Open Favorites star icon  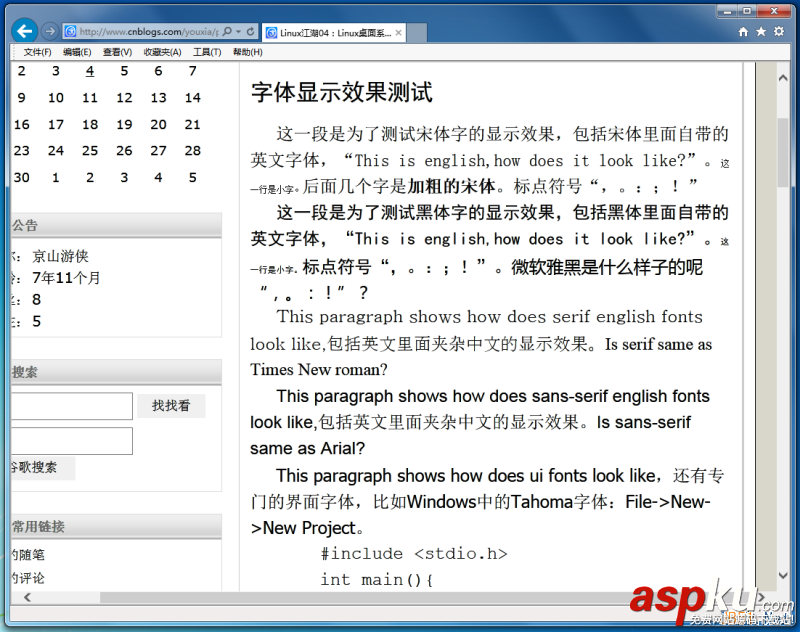tap(761, 32)
